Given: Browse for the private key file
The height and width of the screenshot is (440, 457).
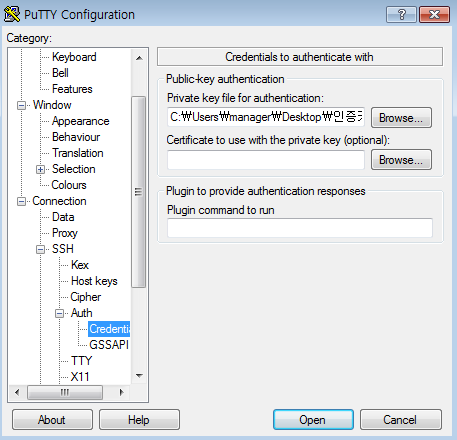Looking at the screenshot, I should 401,118.
